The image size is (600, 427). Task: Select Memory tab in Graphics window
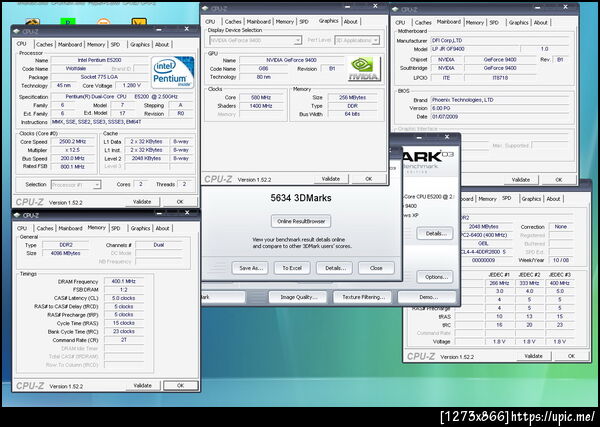(285, 22)
